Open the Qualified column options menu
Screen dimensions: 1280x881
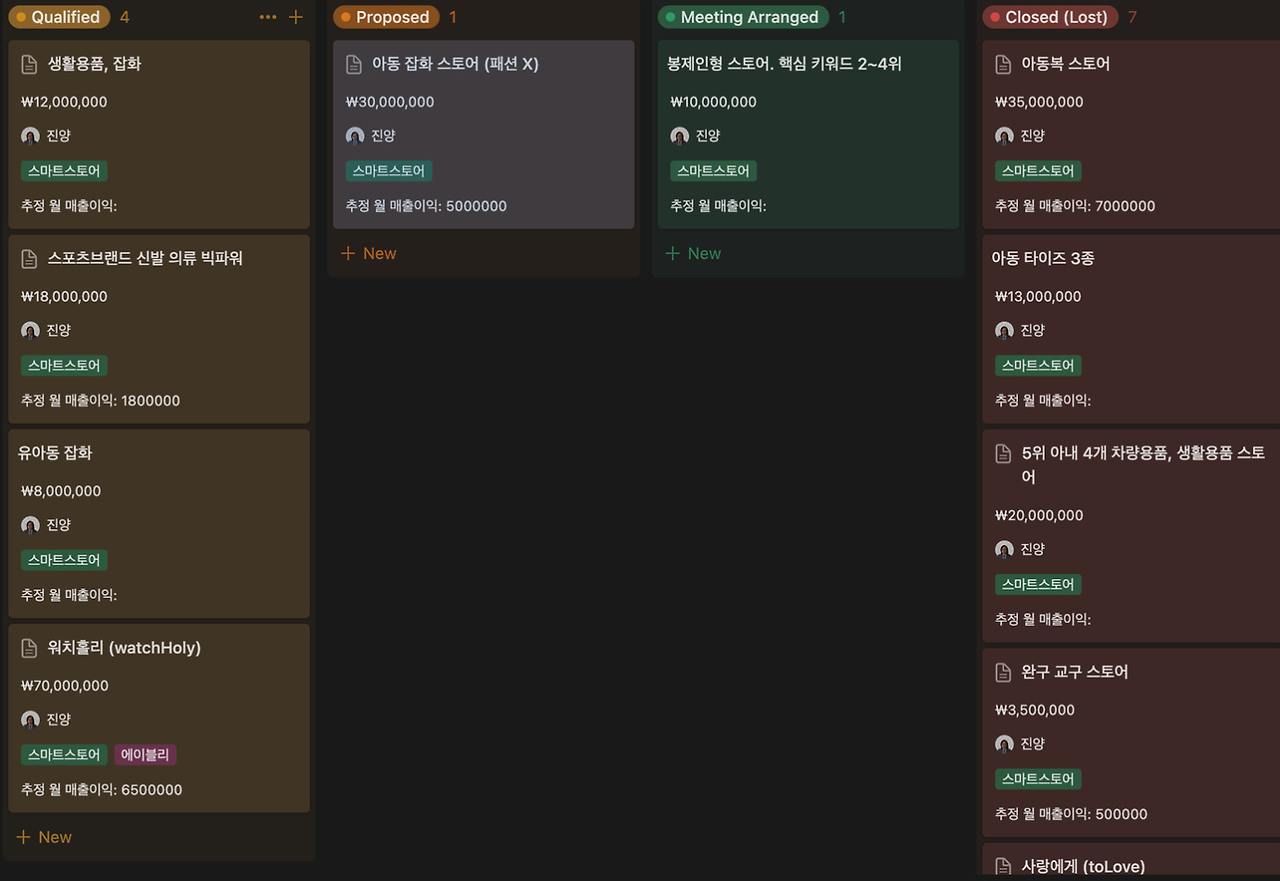point(267,17)
